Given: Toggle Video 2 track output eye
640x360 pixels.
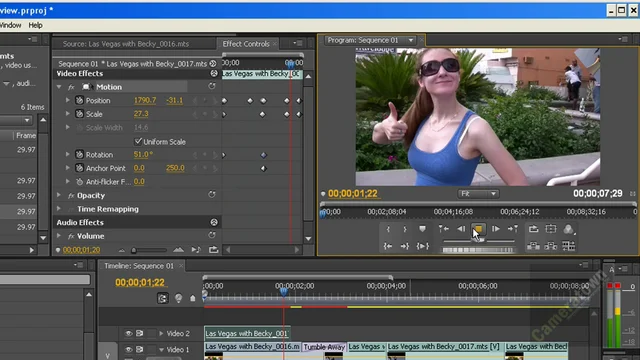Looking at the screenshot, I should click(128, 333).
